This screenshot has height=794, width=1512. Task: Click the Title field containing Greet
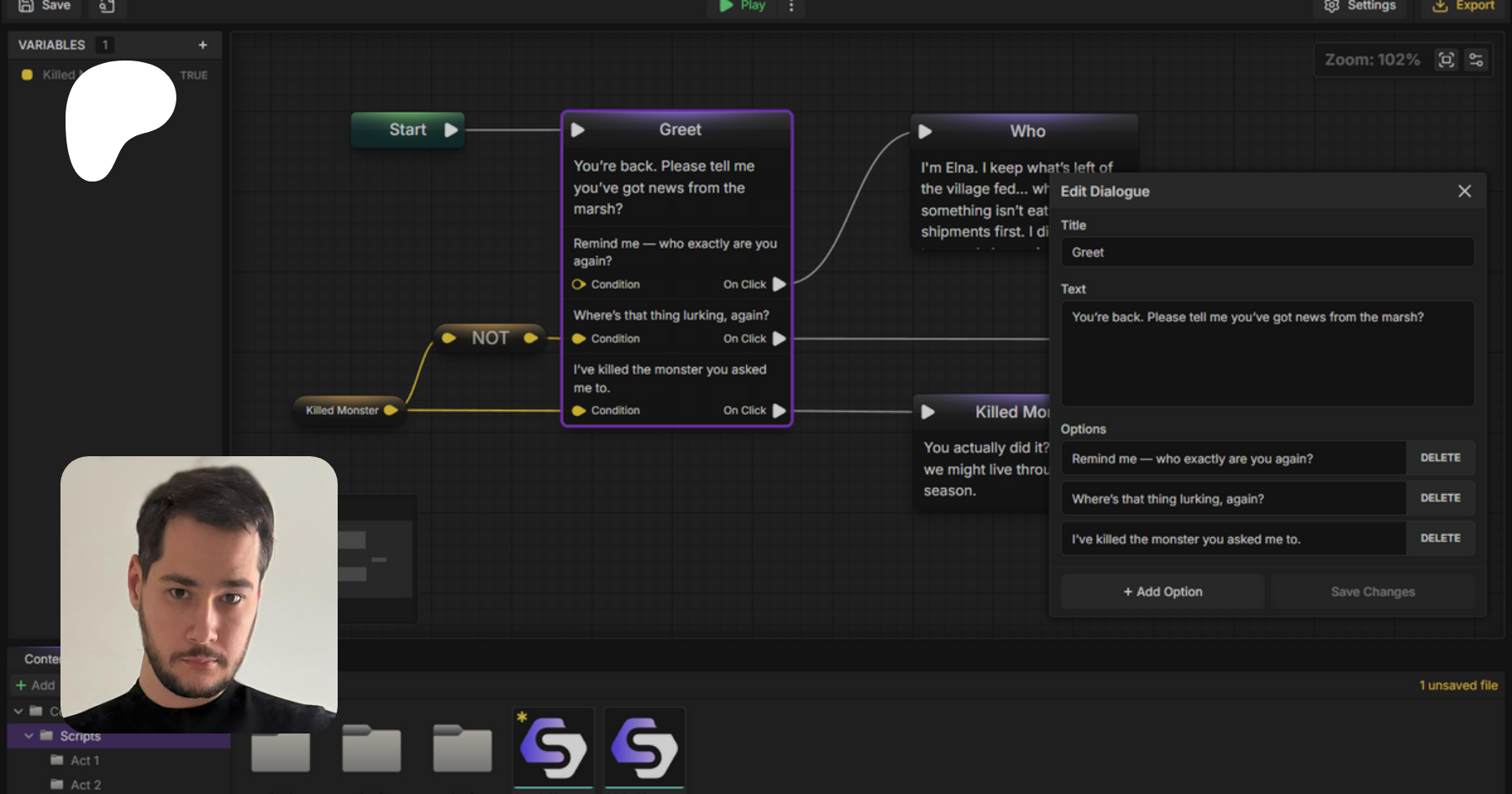pos(1267,252)
